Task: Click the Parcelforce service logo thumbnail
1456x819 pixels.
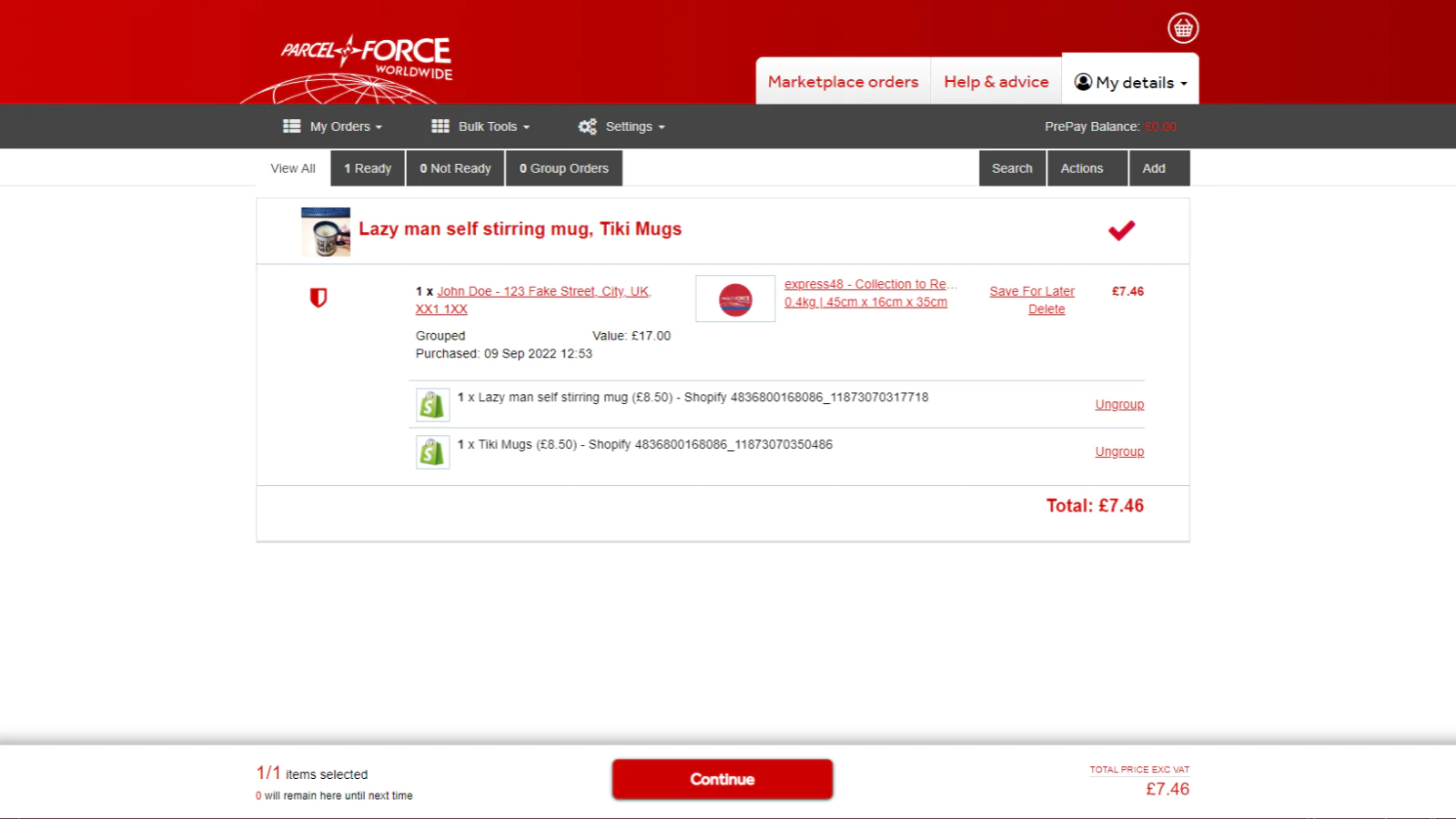Action: coord(735,298)
